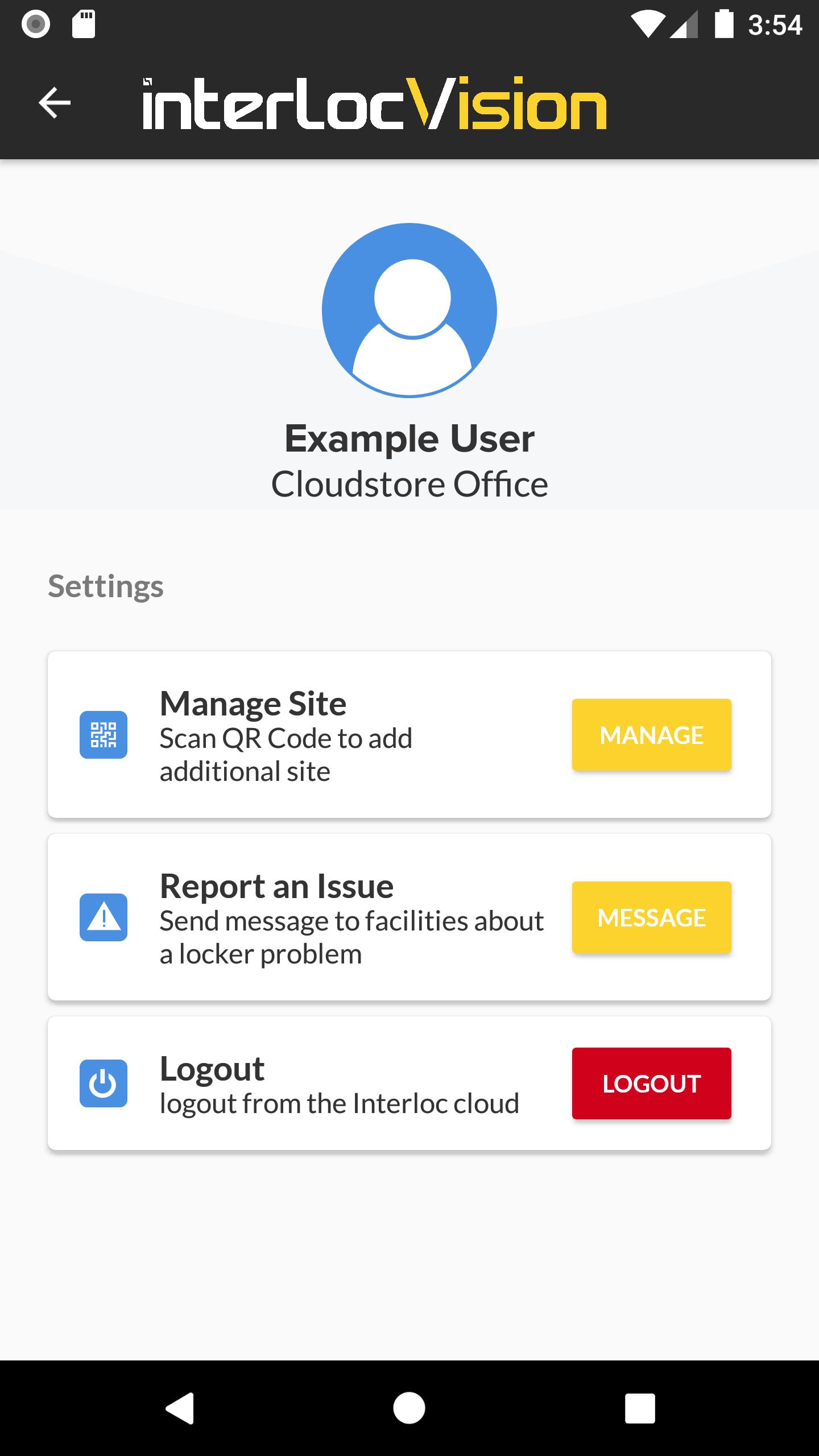Tap the 'Settings' section heading

tap(106, 586)
